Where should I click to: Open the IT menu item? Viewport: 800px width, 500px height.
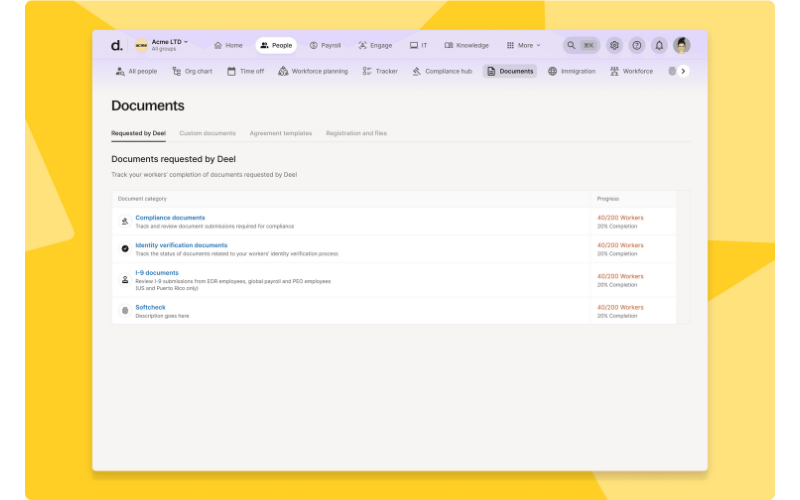tap(418, 45)
